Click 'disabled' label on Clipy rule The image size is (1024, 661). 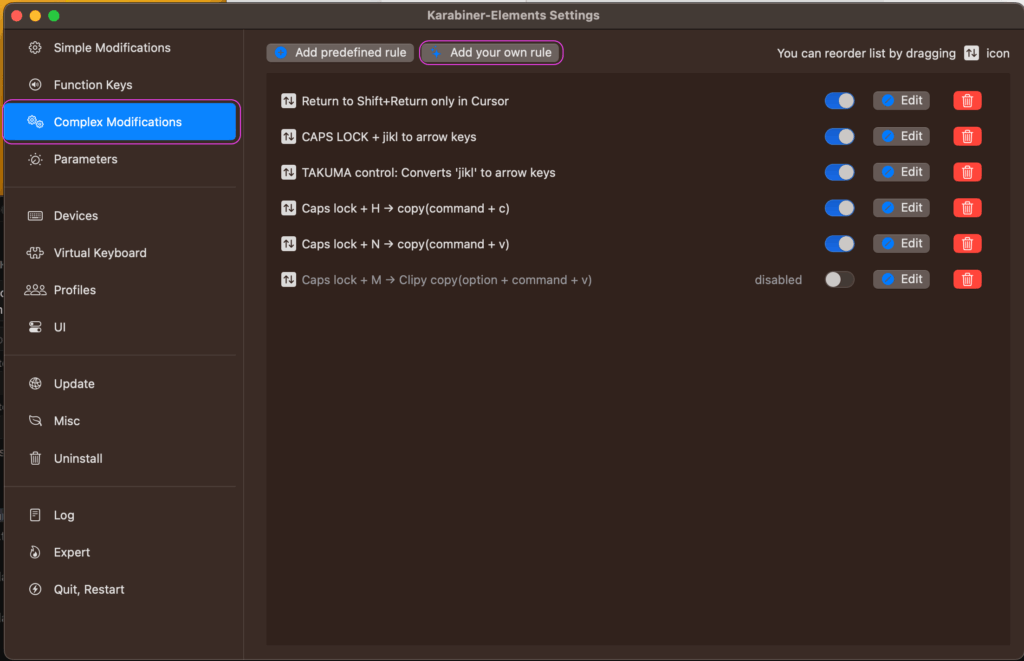pos(778,280)
